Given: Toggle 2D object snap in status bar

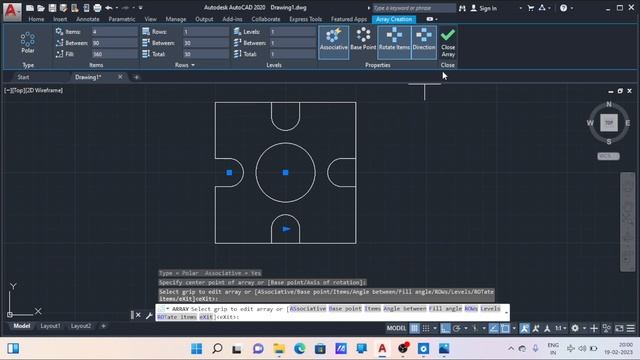Looking at the screenshot, I should click(505, 328).
